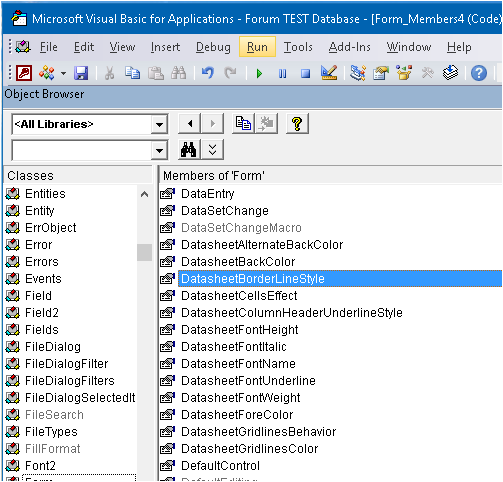Open the Insert Module dropdown arrow
The image size is (503, 482).
tap(63, 73)
